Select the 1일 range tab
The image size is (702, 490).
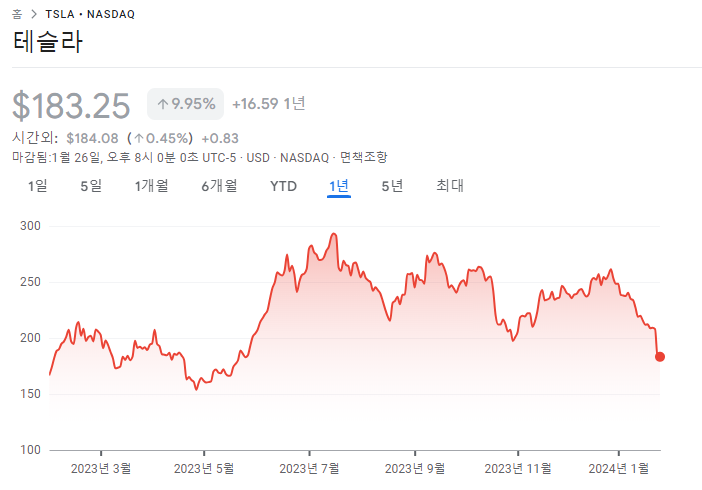point(38,186)
